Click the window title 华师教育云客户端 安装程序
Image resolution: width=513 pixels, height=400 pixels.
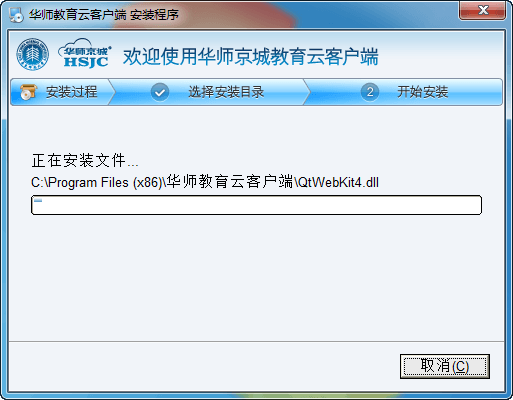(x=104, y=15)
